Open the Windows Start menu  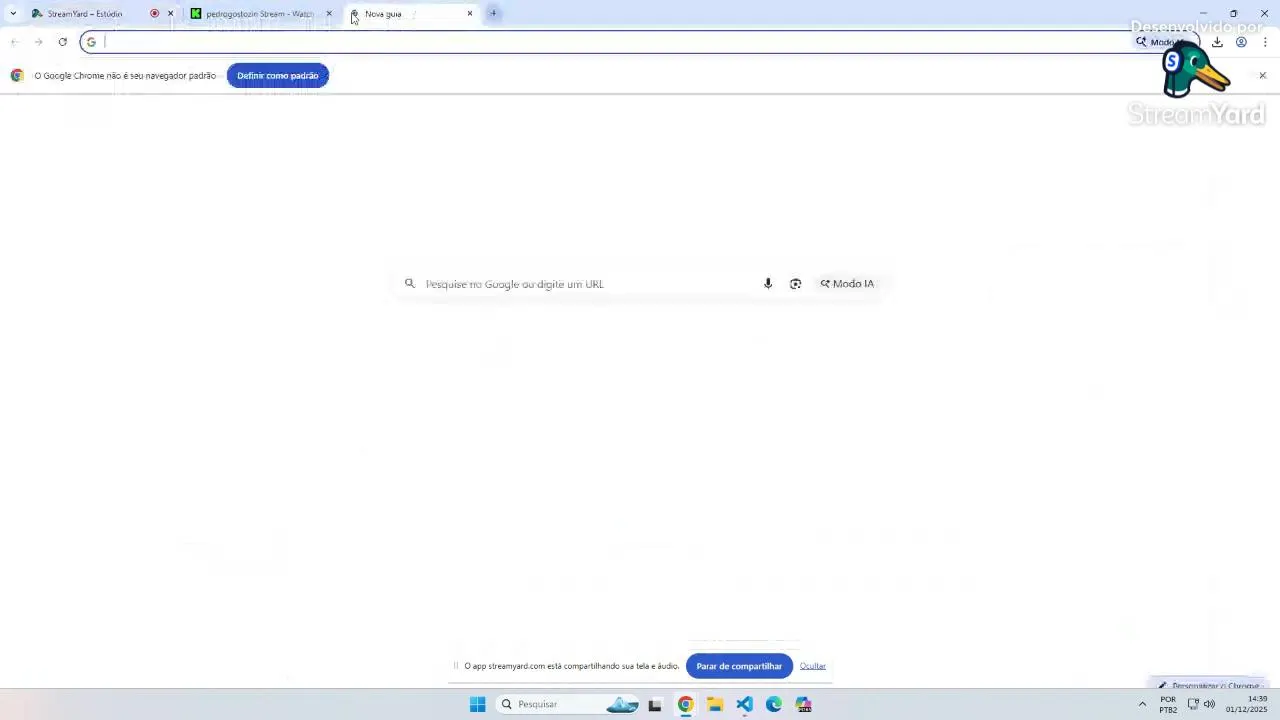tap(478, 704)
